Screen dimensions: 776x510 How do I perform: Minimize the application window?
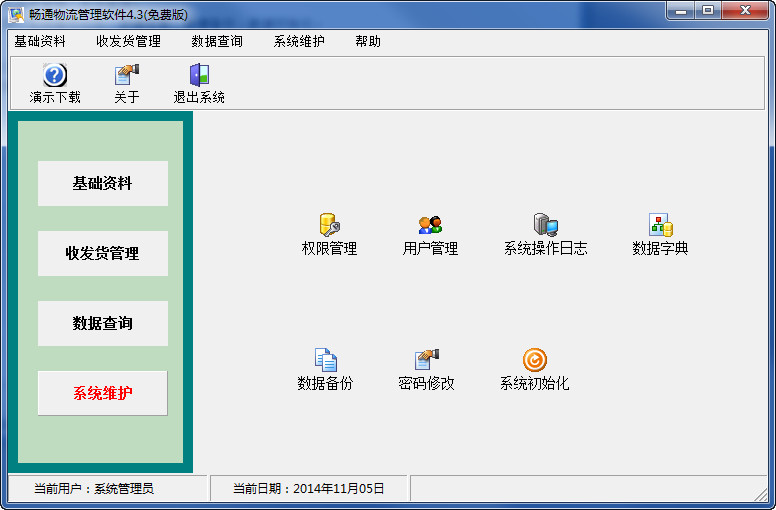coord(680,11)
